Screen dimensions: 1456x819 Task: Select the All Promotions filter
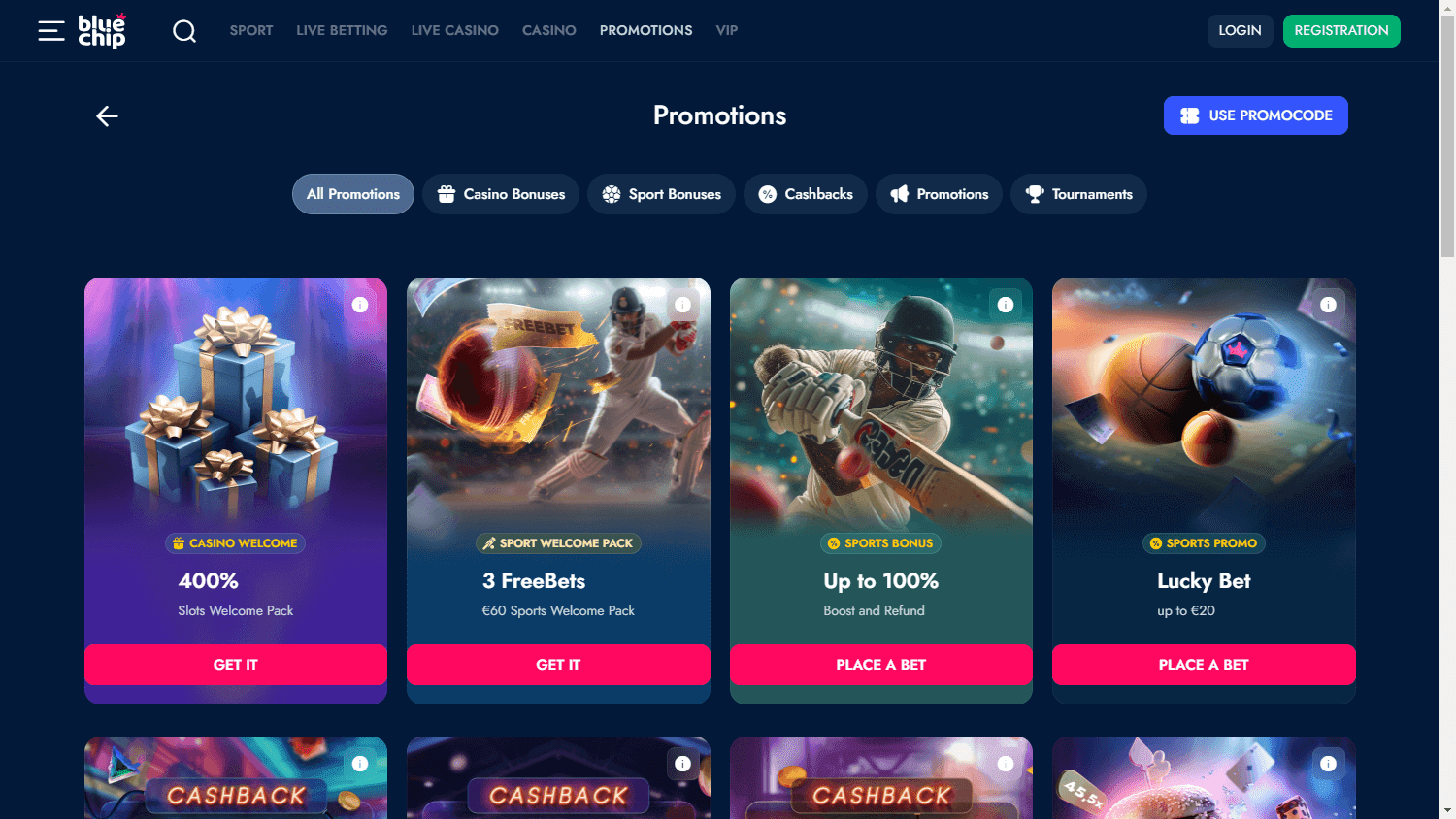click(x=353, y=194)
